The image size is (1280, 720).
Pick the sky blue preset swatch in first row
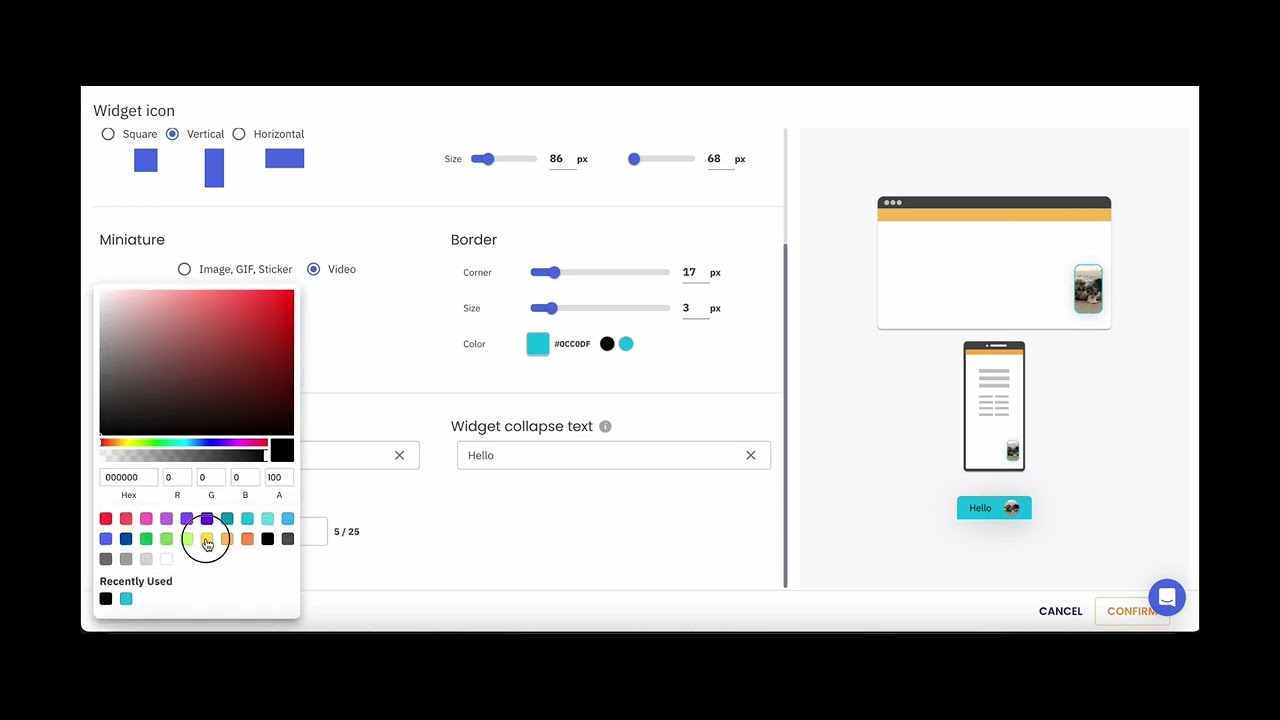[288, 518]
